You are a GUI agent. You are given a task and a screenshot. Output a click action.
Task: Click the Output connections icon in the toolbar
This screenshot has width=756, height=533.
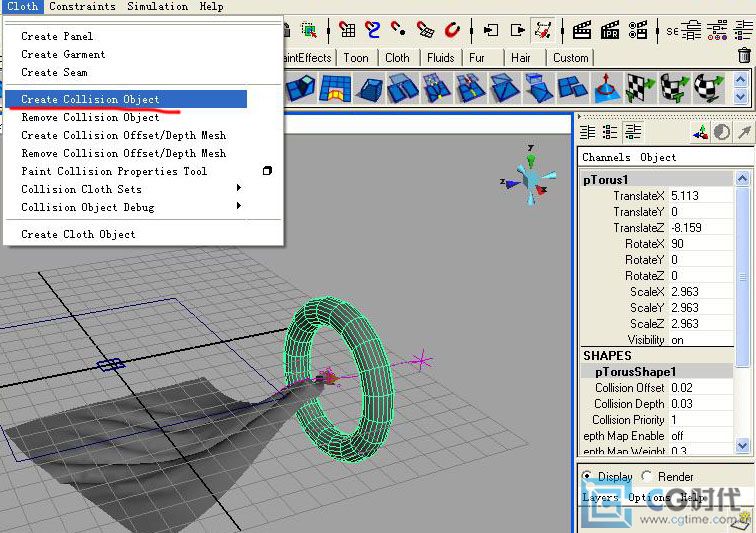pos(517,30)
